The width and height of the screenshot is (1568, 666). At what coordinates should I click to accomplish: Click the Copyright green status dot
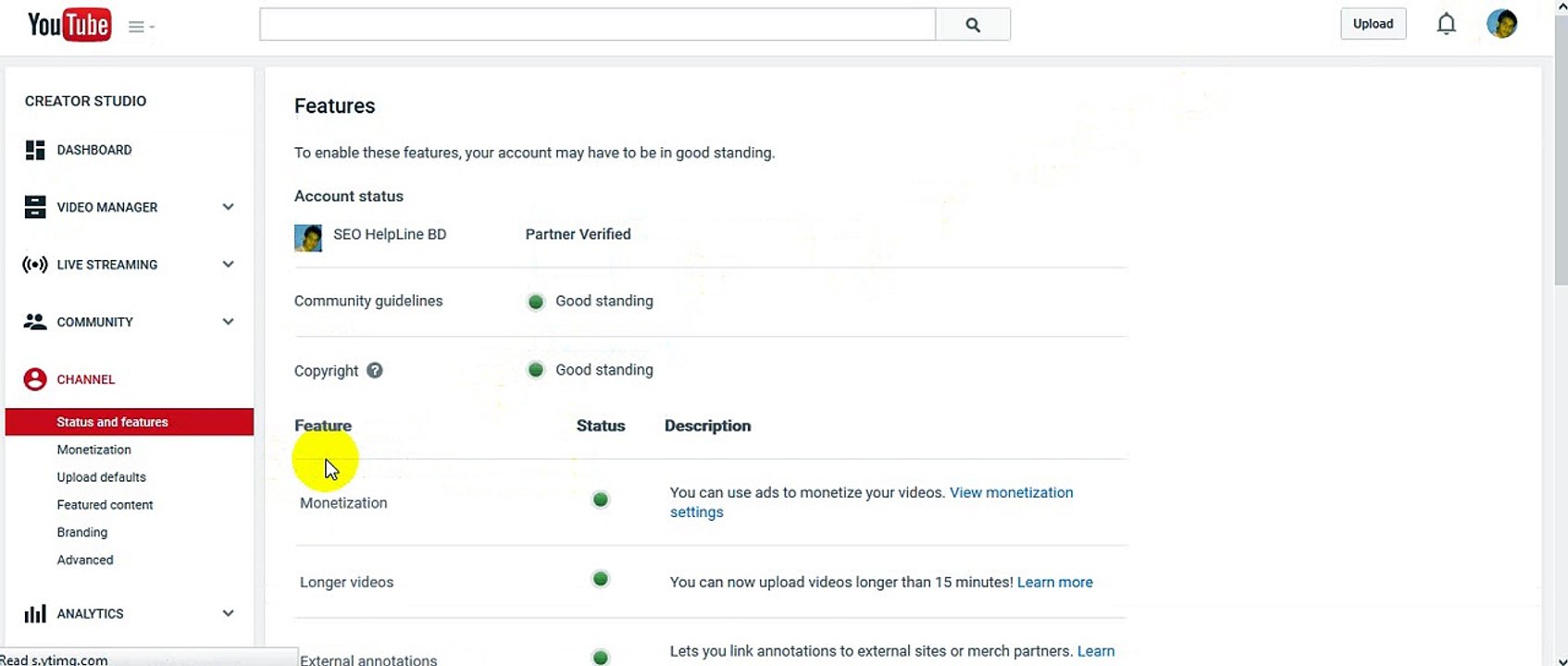[536, 370]
